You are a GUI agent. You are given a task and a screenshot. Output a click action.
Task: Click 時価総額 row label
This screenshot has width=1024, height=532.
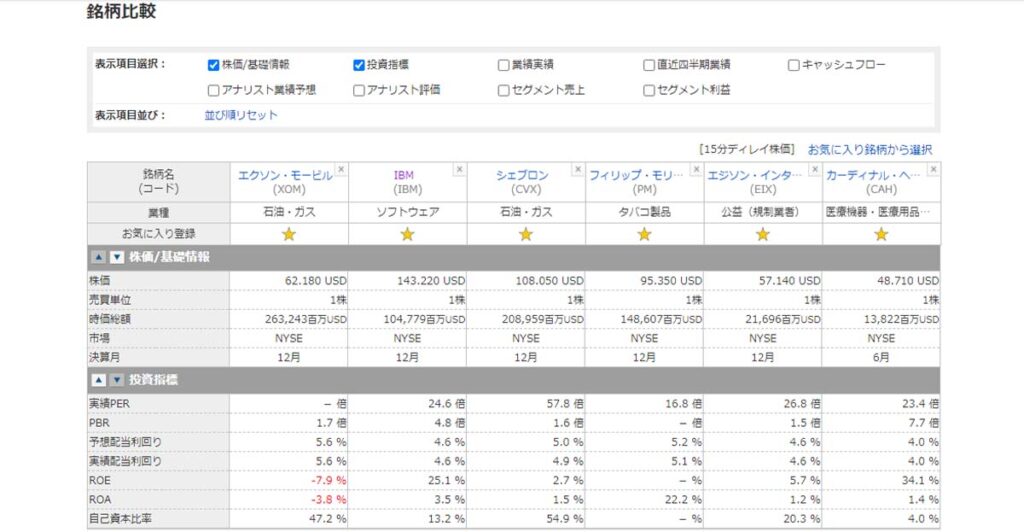(110, 319)
